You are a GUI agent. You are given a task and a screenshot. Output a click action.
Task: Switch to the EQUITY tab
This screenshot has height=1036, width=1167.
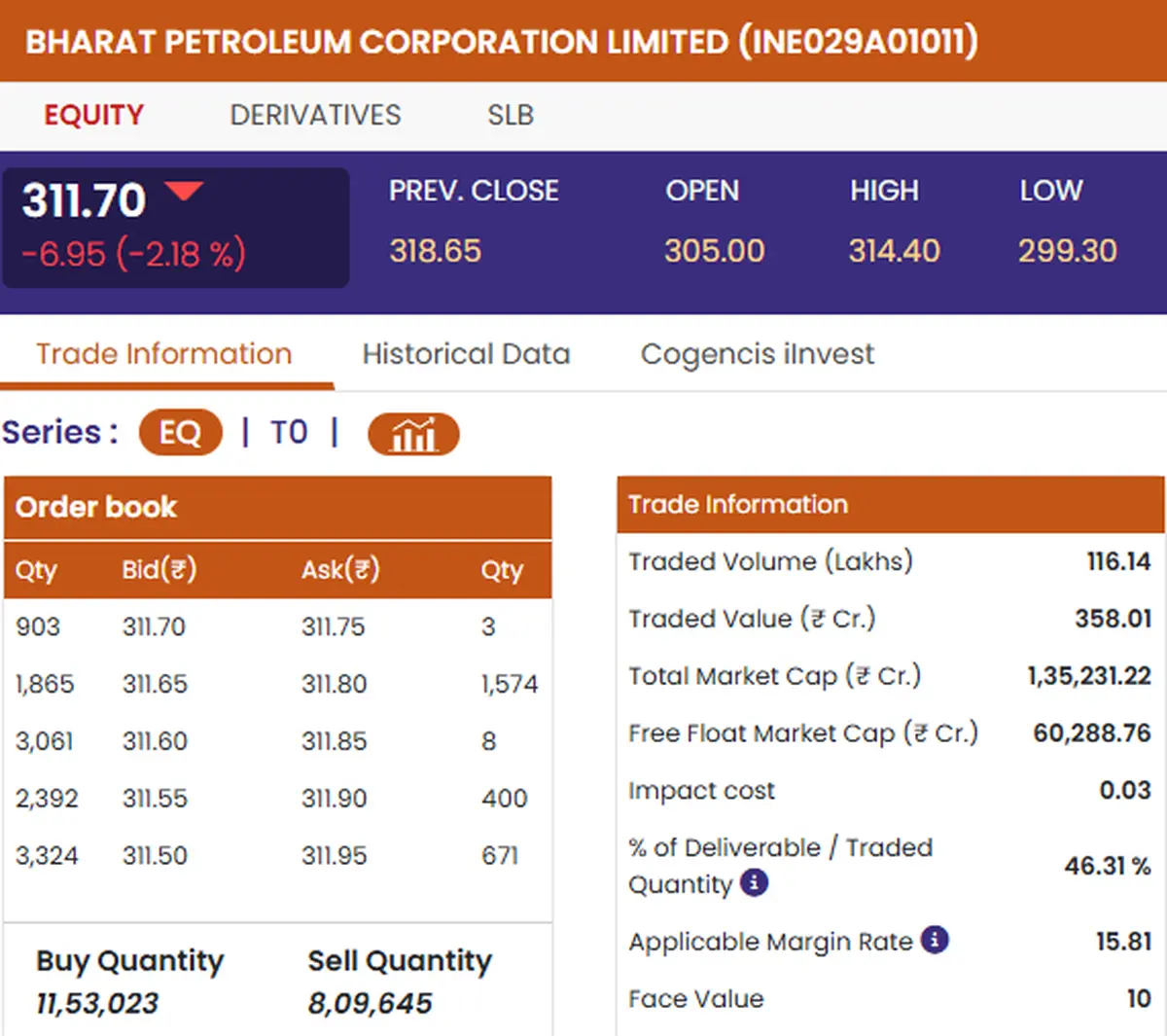(x=94, y=115)
